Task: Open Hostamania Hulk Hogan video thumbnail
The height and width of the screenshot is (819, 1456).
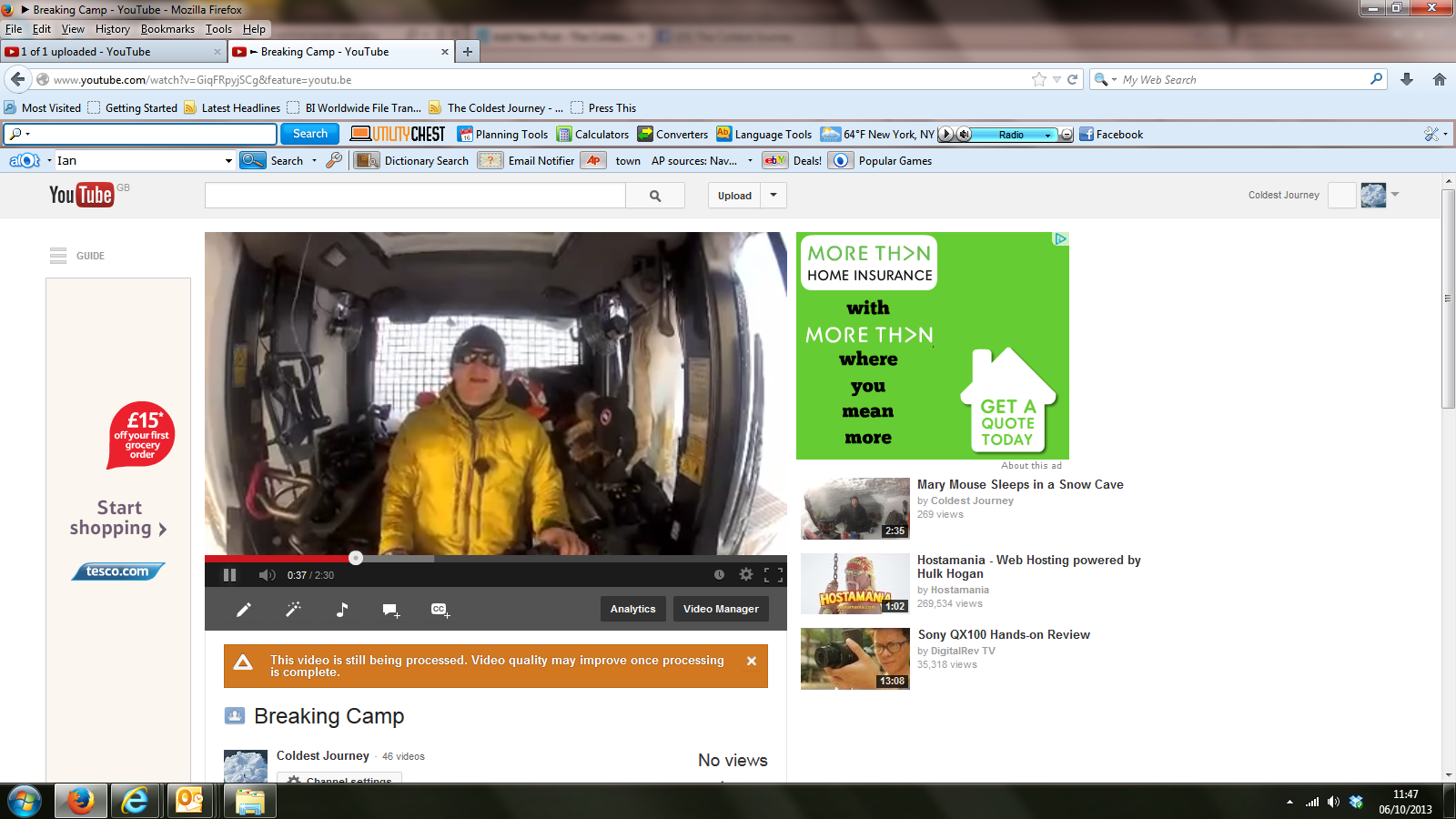Action: click(855, 584)
